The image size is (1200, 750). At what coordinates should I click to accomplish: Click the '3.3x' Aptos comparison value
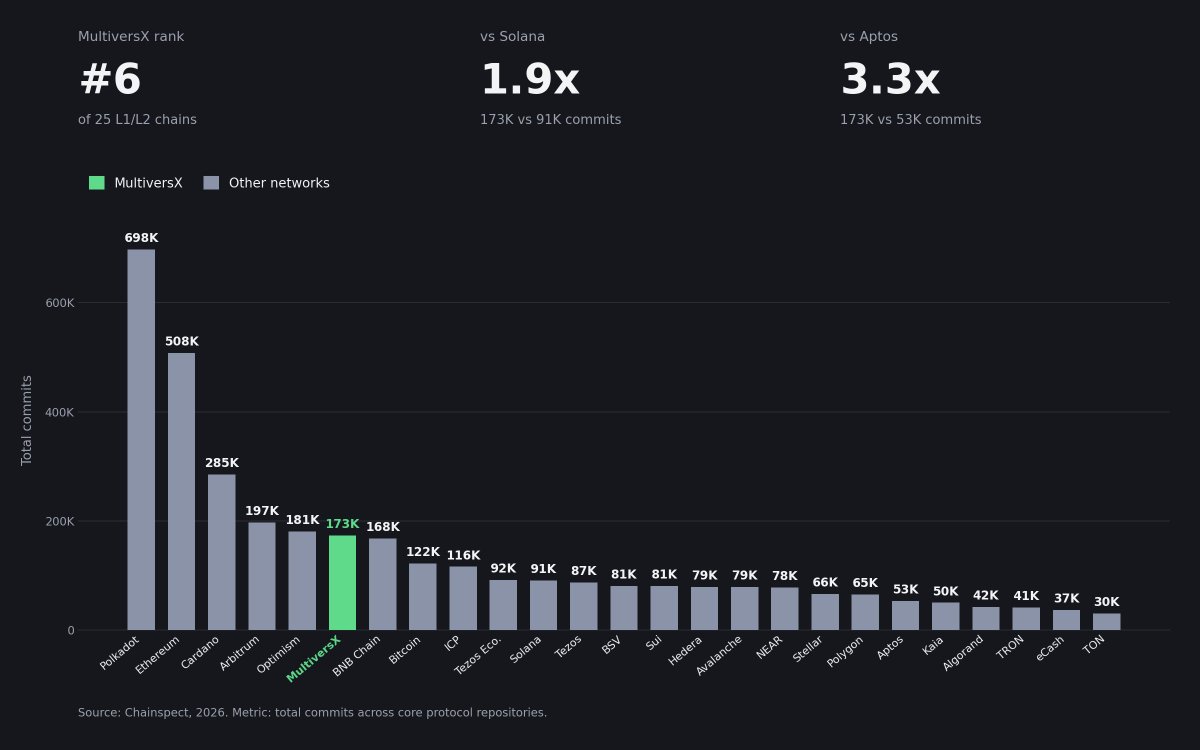click(890, 80)
